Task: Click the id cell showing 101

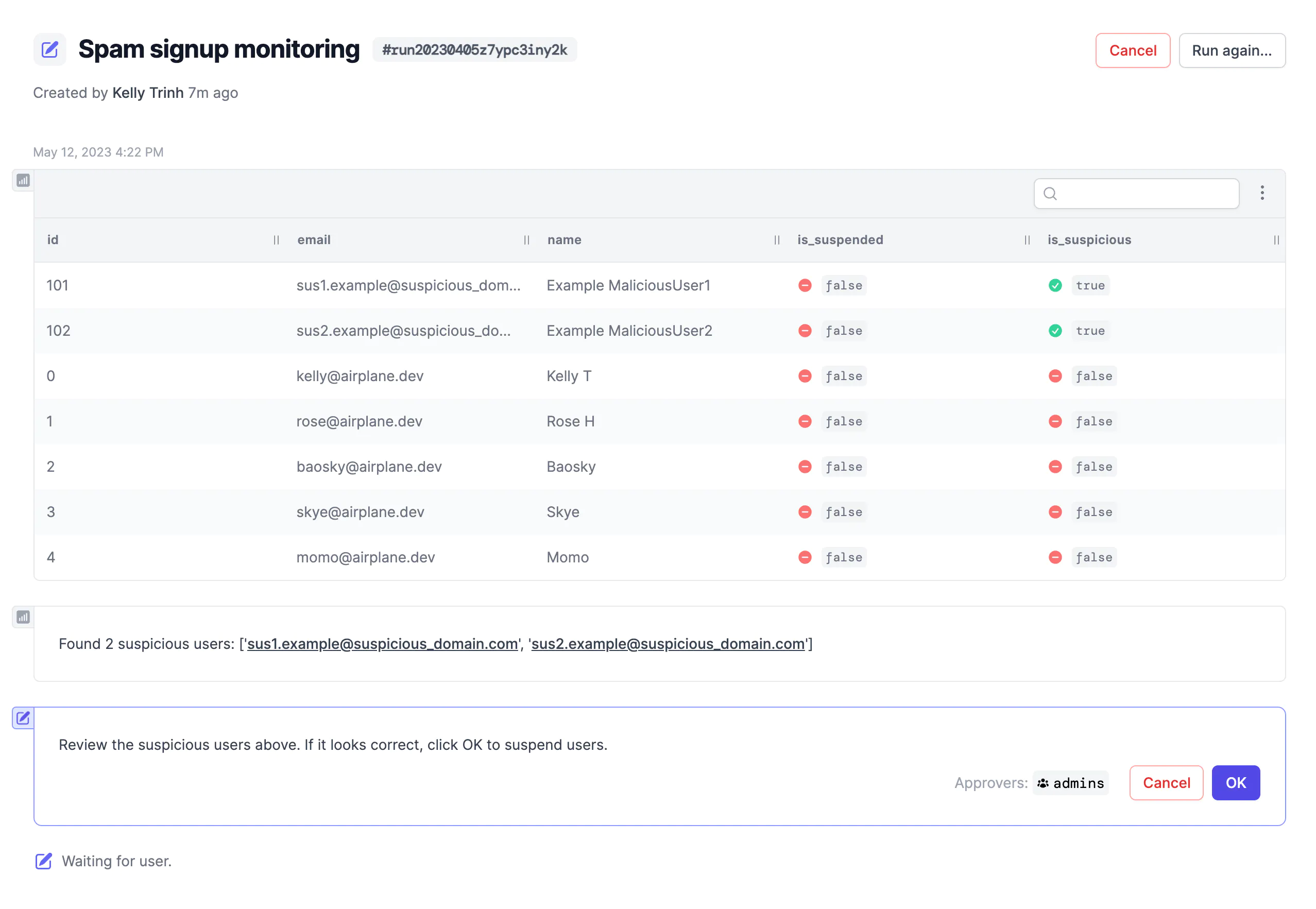Action: 57,285
